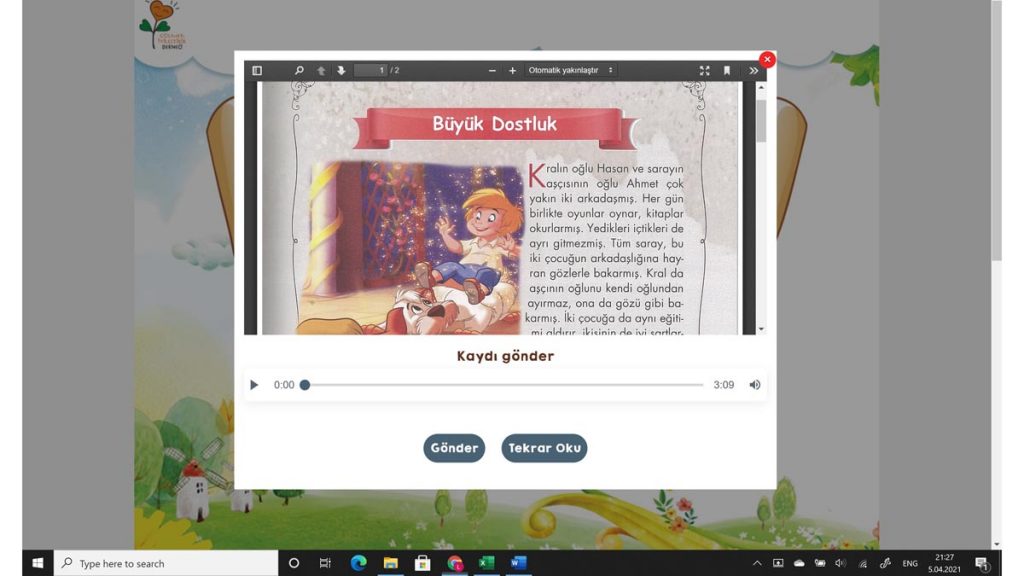The width and height of the screenshot is (1024, 576).
Task: Click the PDF vertical scrollbar thumb
Action: tap(761, 121)
